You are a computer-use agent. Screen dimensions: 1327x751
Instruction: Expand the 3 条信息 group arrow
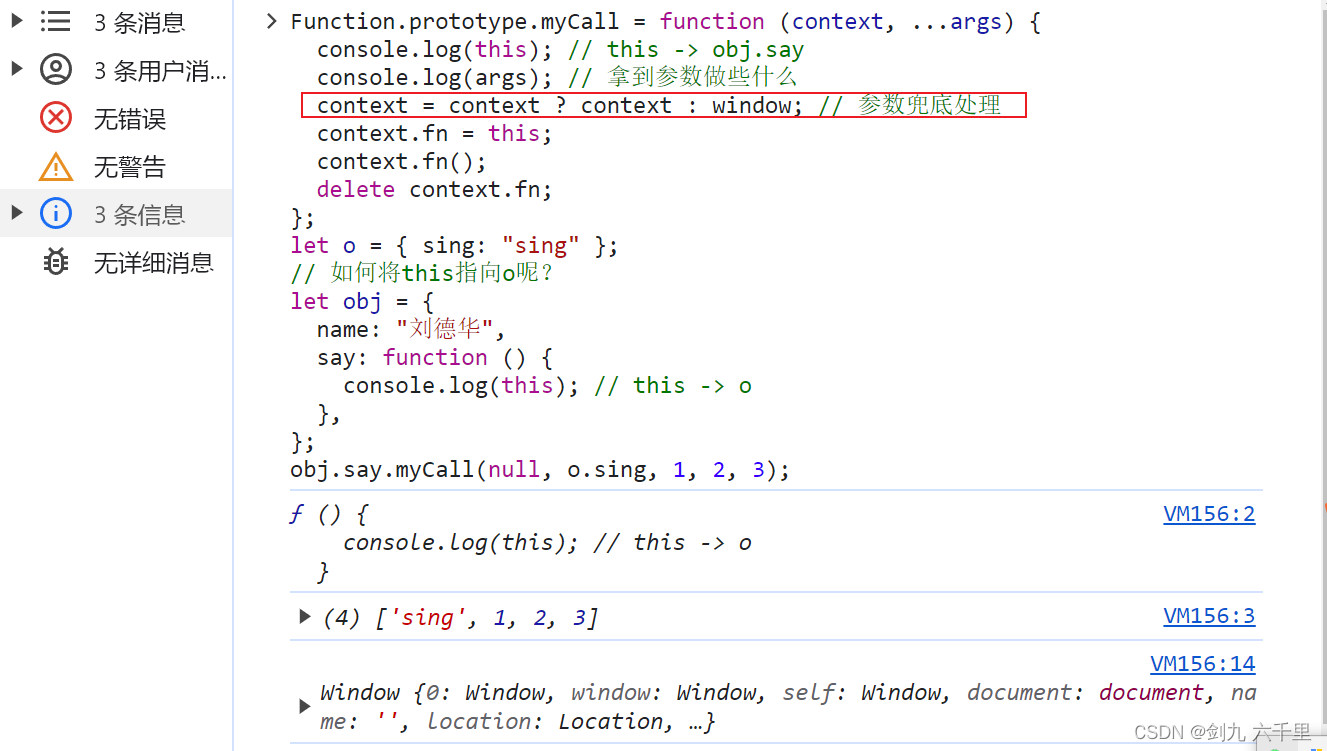16,213
